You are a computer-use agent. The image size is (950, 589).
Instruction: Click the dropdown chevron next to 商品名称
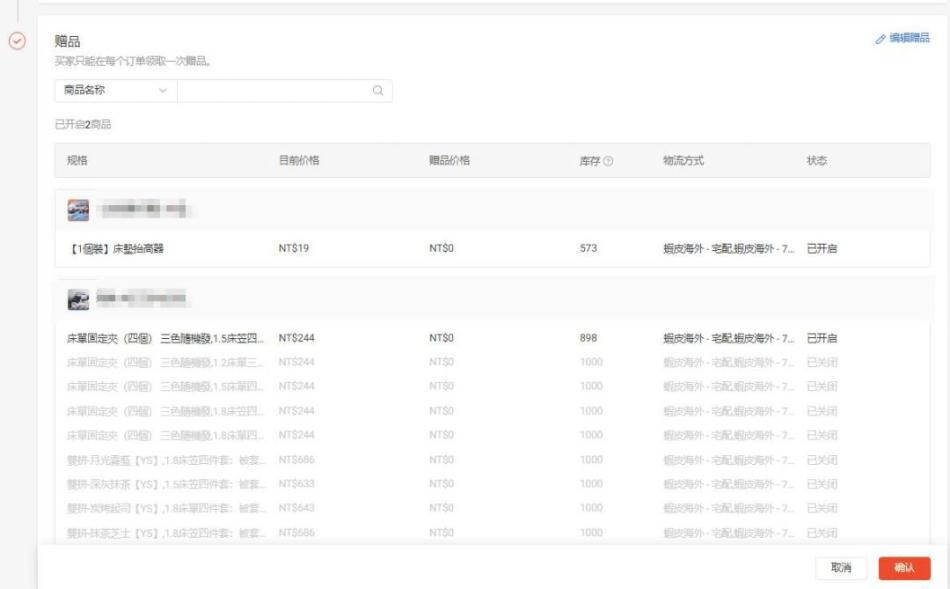(163, 91)
